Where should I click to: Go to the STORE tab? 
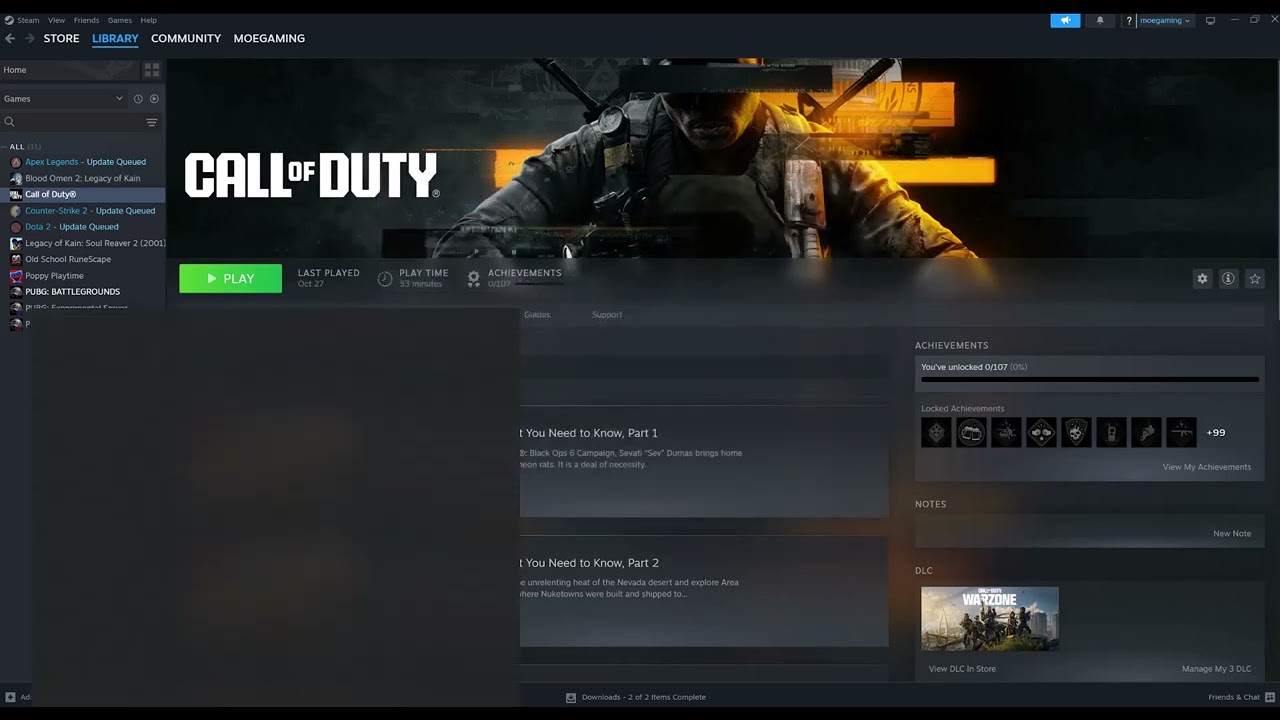point(61,38)
